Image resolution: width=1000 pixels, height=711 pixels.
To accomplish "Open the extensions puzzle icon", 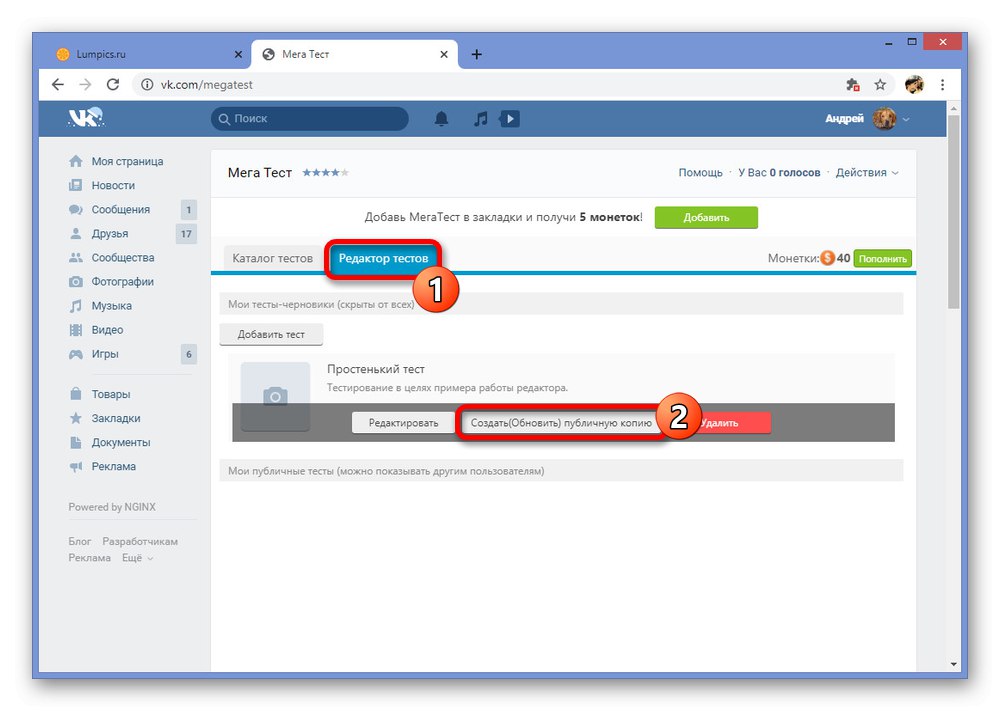I will pyautogui.click(x=853, y=85).
